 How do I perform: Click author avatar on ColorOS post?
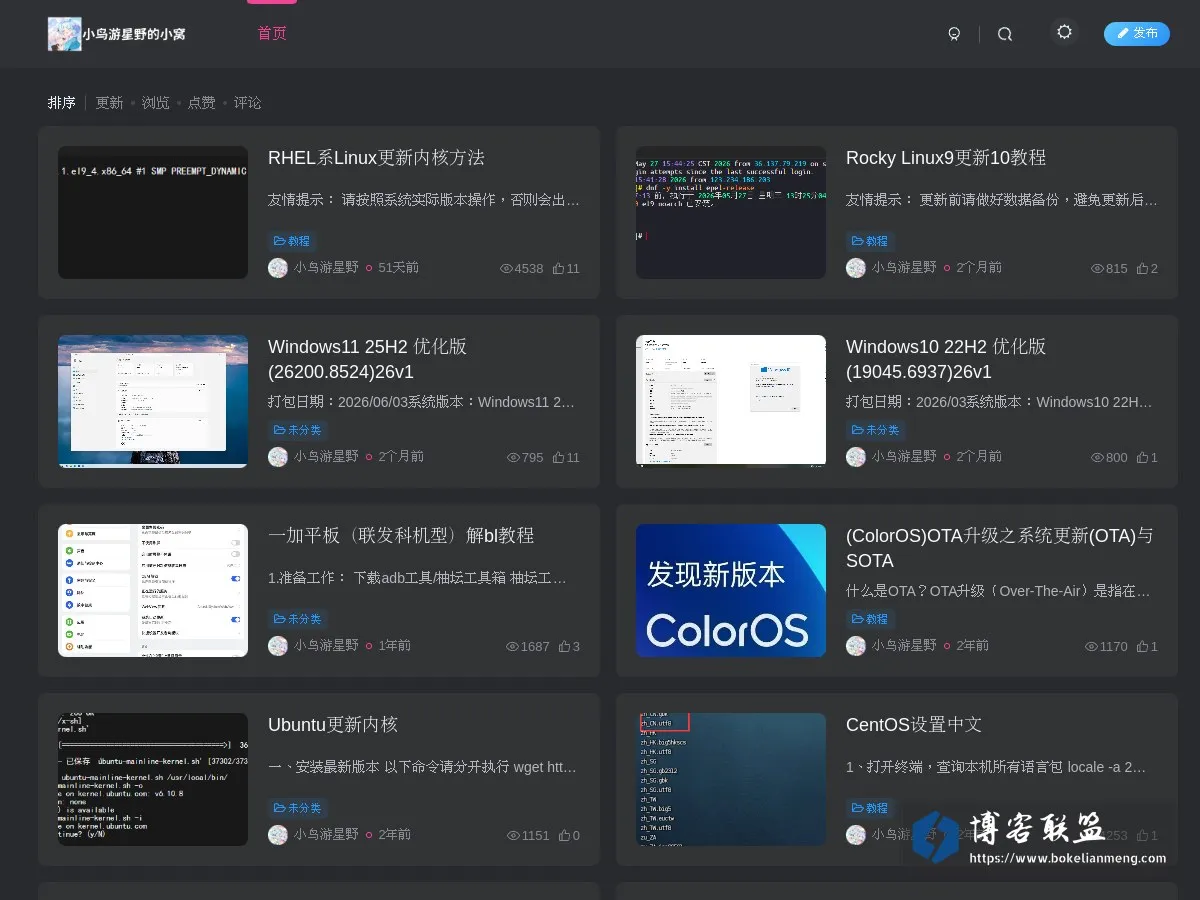(x=856, y=646)
